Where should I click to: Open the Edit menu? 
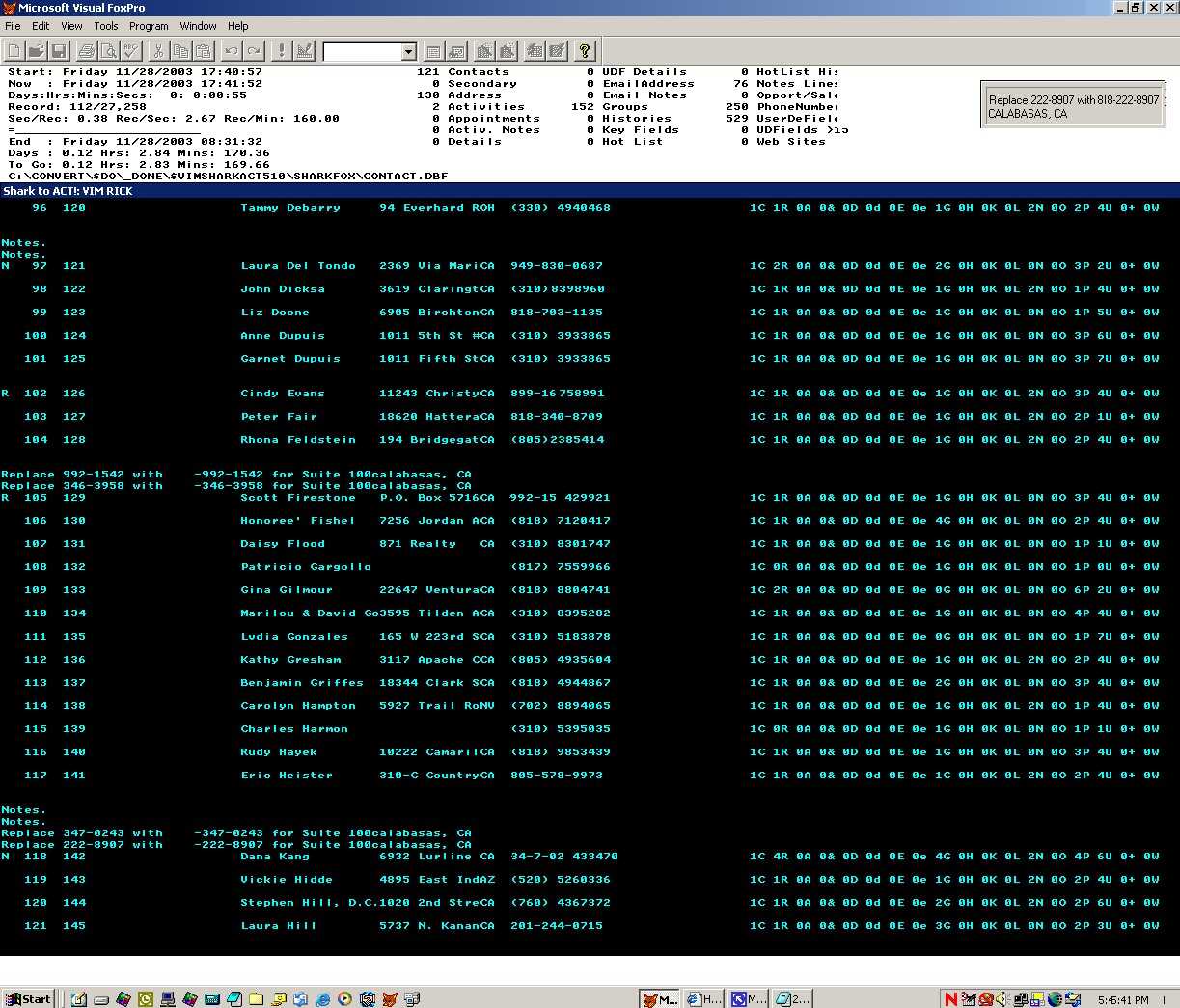point(41,26)
